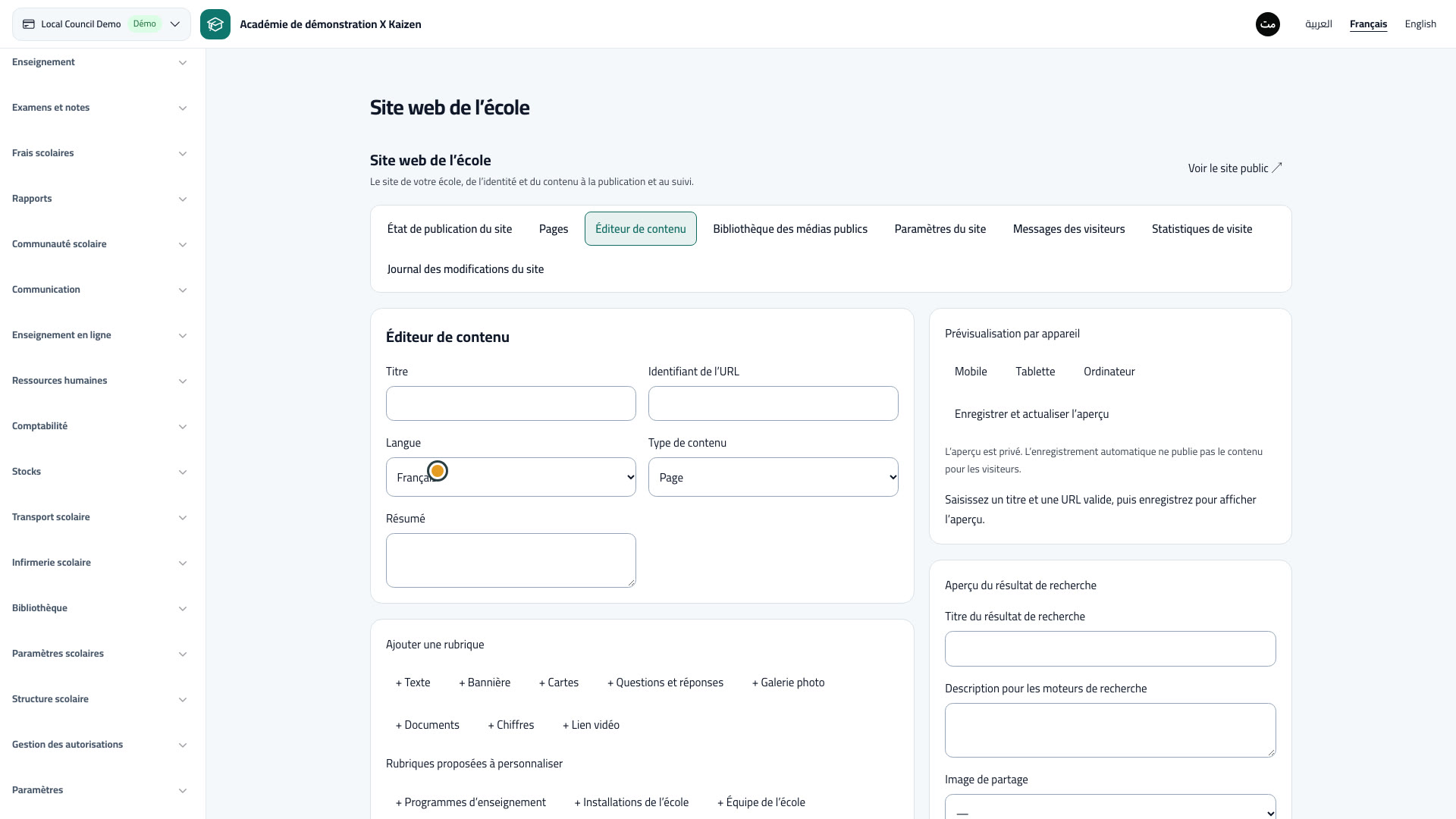
Task: Select Tablette preview device
Action: (x=1035, y=372)
